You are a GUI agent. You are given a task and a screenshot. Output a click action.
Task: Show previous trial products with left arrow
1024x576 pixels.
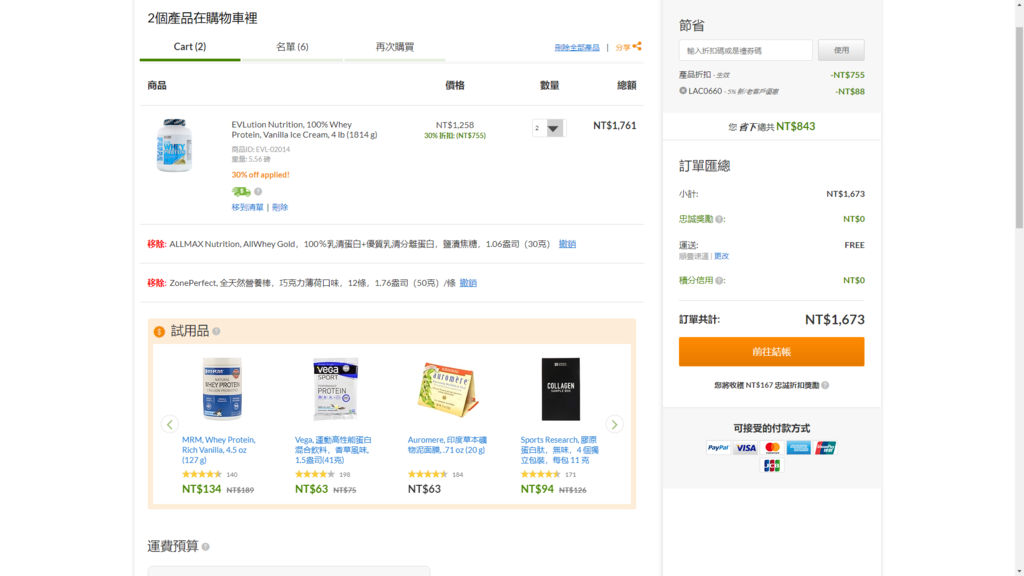click(170, 424)
